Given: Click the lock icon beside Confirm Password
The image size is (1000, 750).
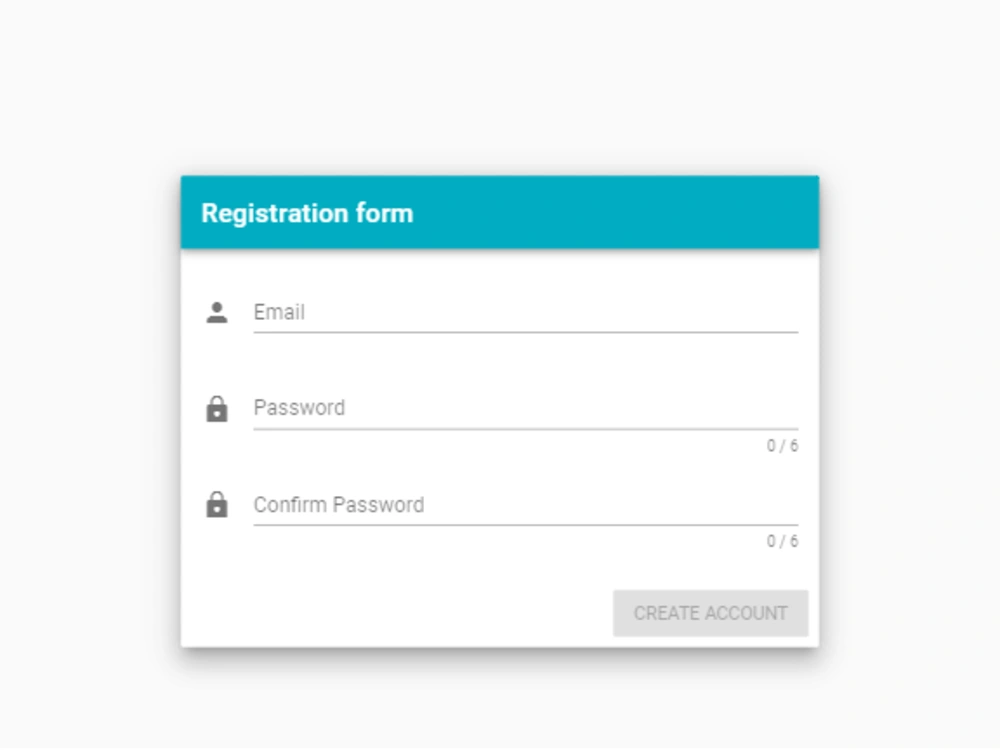Looking at the screenshot, I should coord(218,504).
